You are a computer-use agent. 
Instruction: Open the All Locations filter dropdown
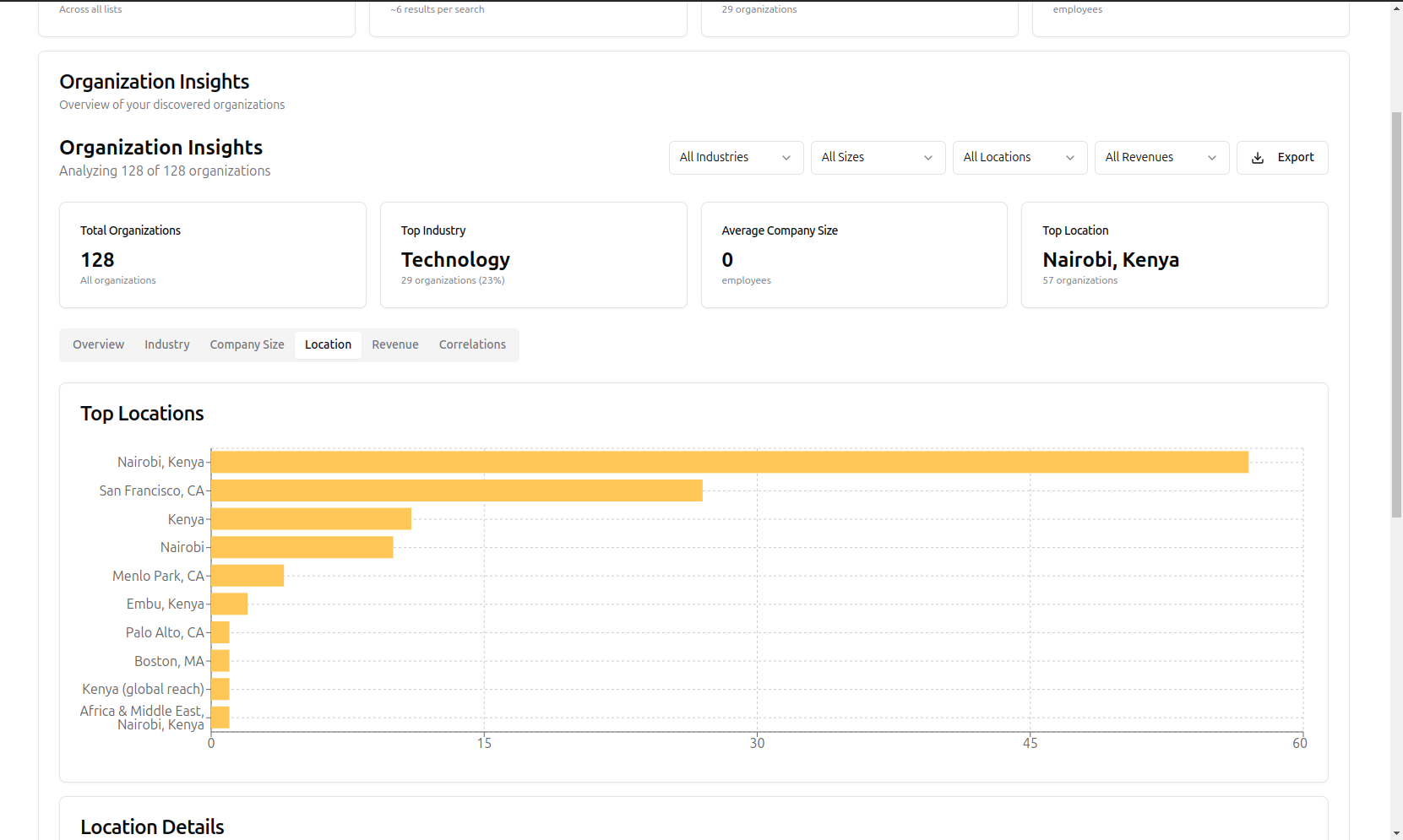point(1020,158)
